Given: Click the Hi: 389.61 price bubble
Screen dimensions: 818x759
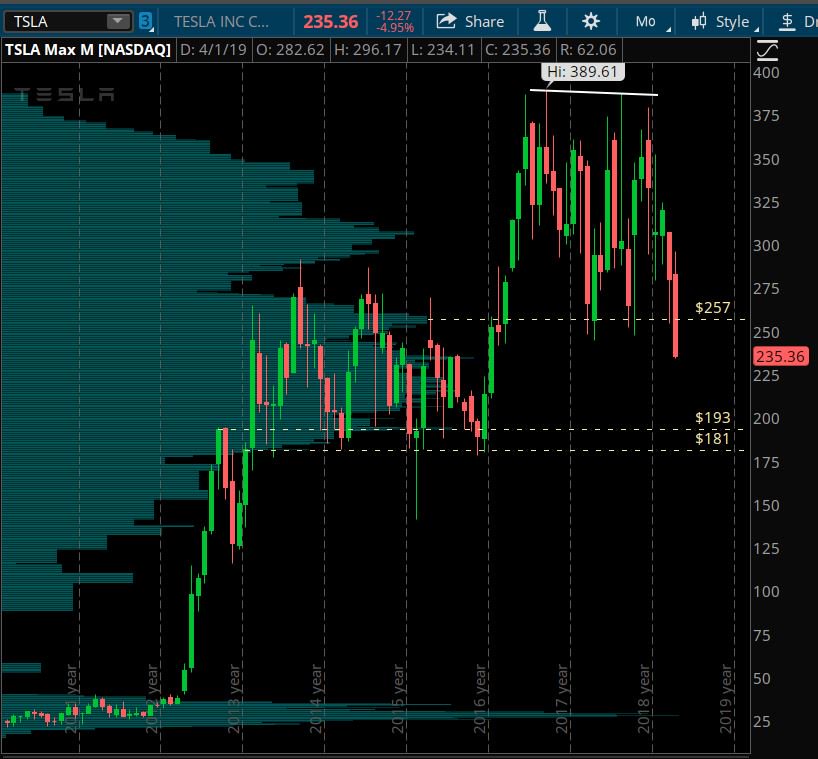Looking at the screenshot, I should point(582,71).
